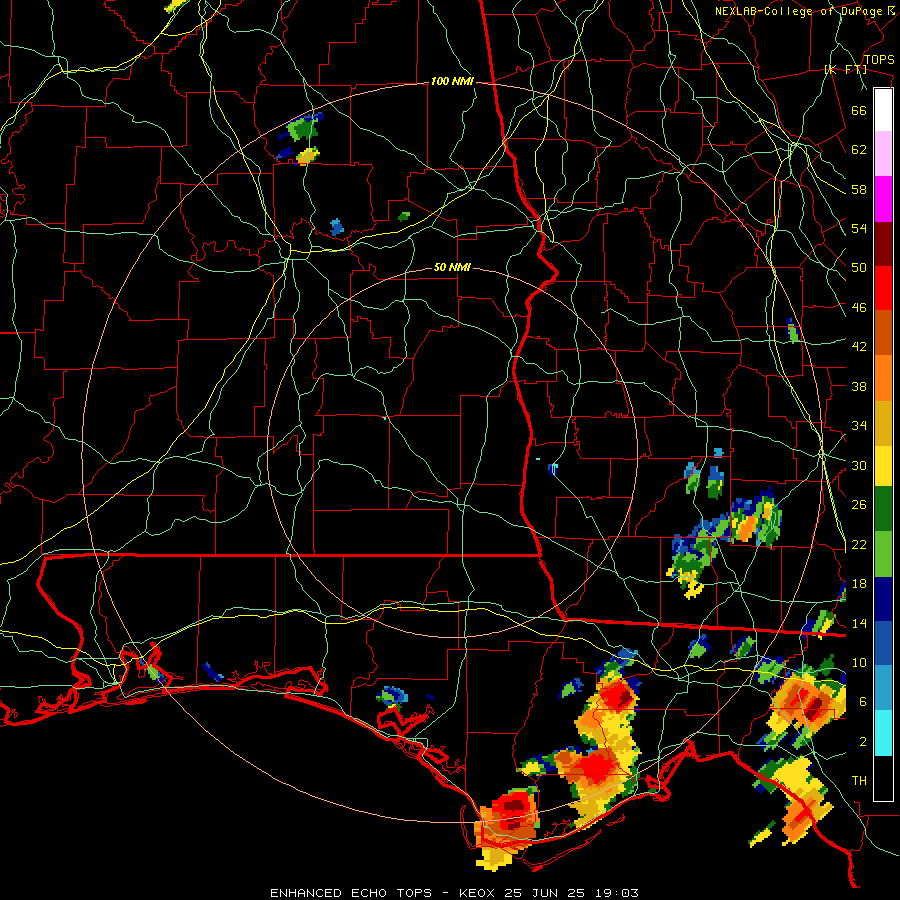Click the legend value '66'

coord(859,110)
